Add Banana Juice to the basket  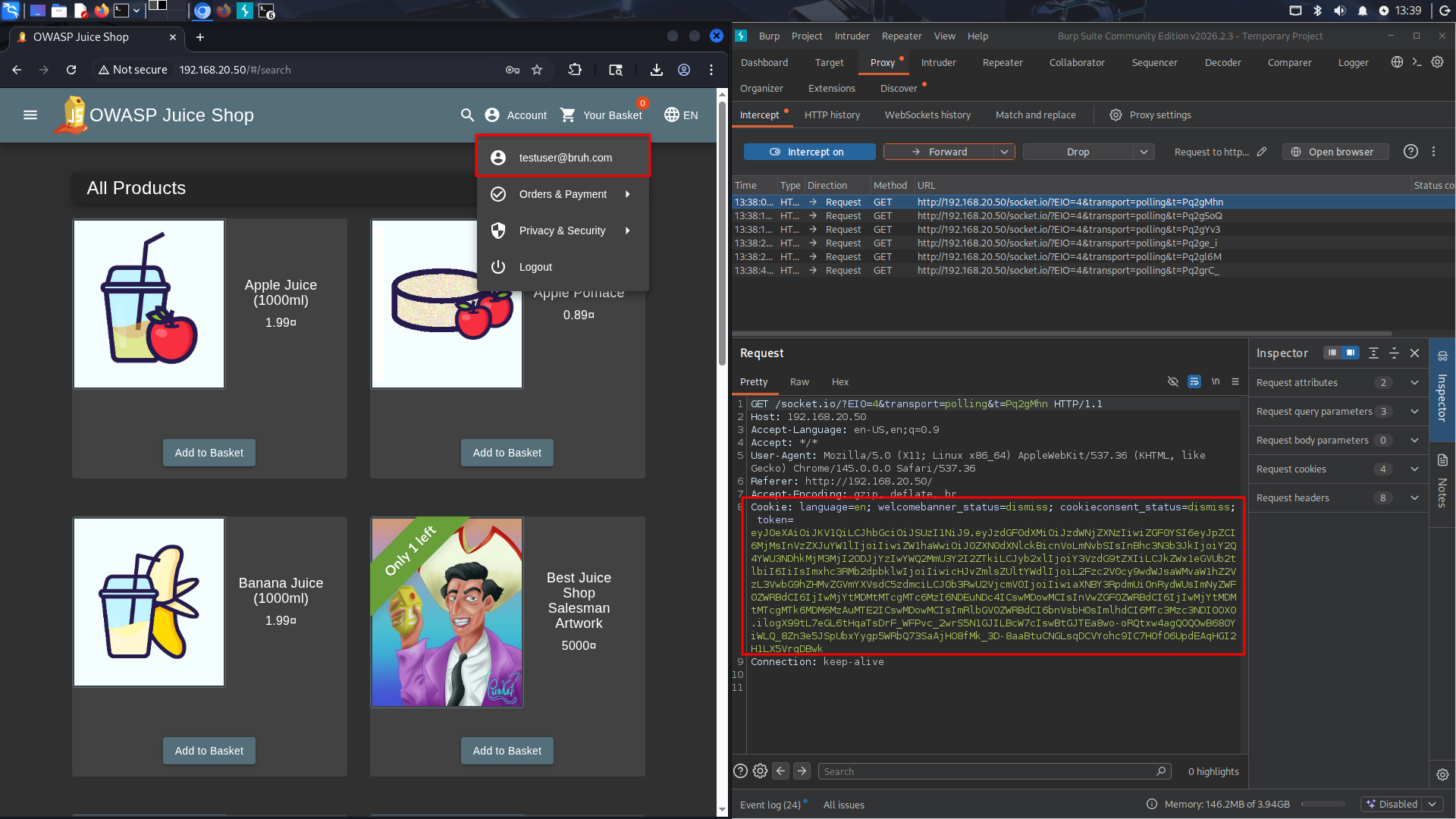coord(209,750)
